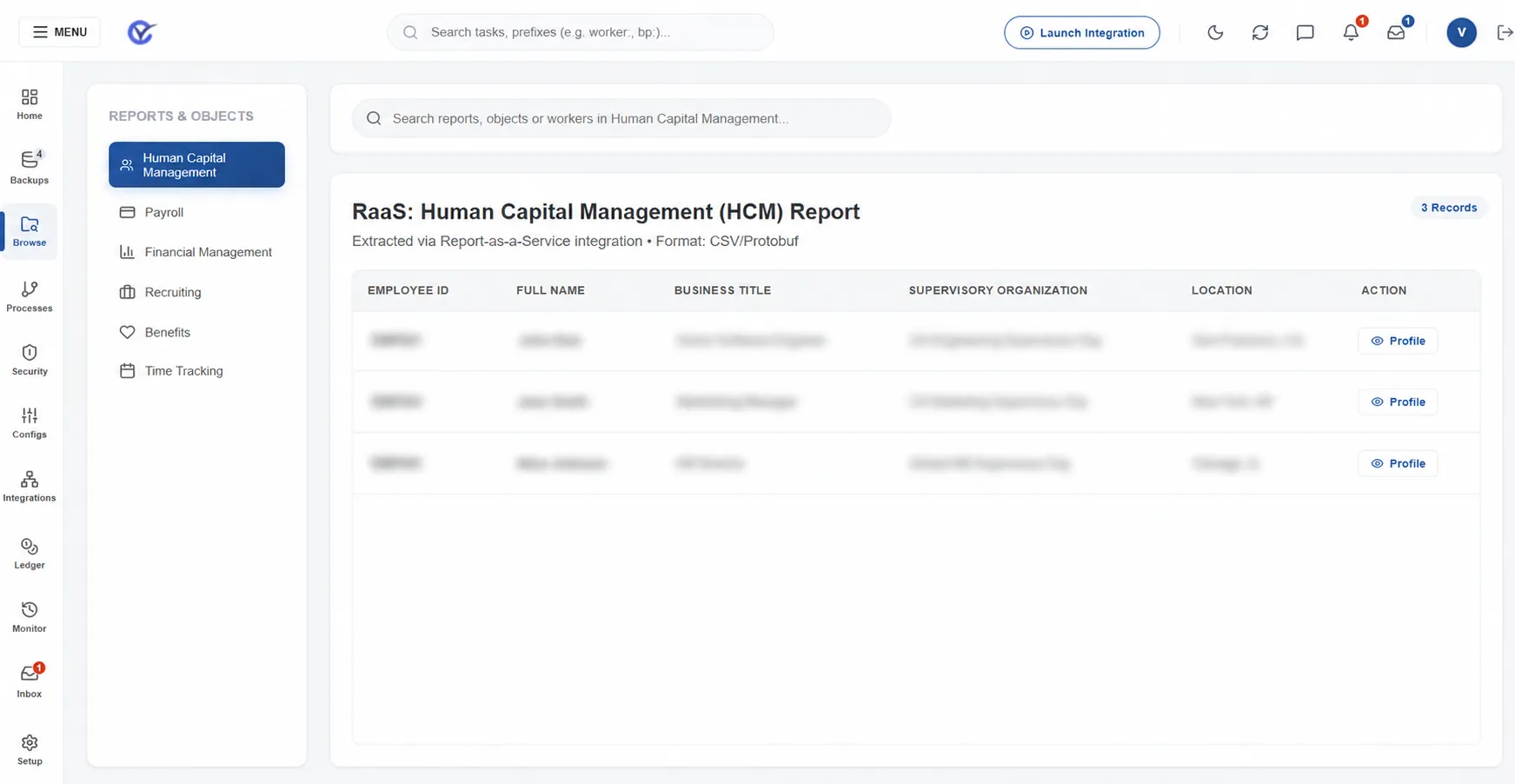1515x784 pixels.
Task: Open Backups in left sidebar
Action: coord(30,168)
